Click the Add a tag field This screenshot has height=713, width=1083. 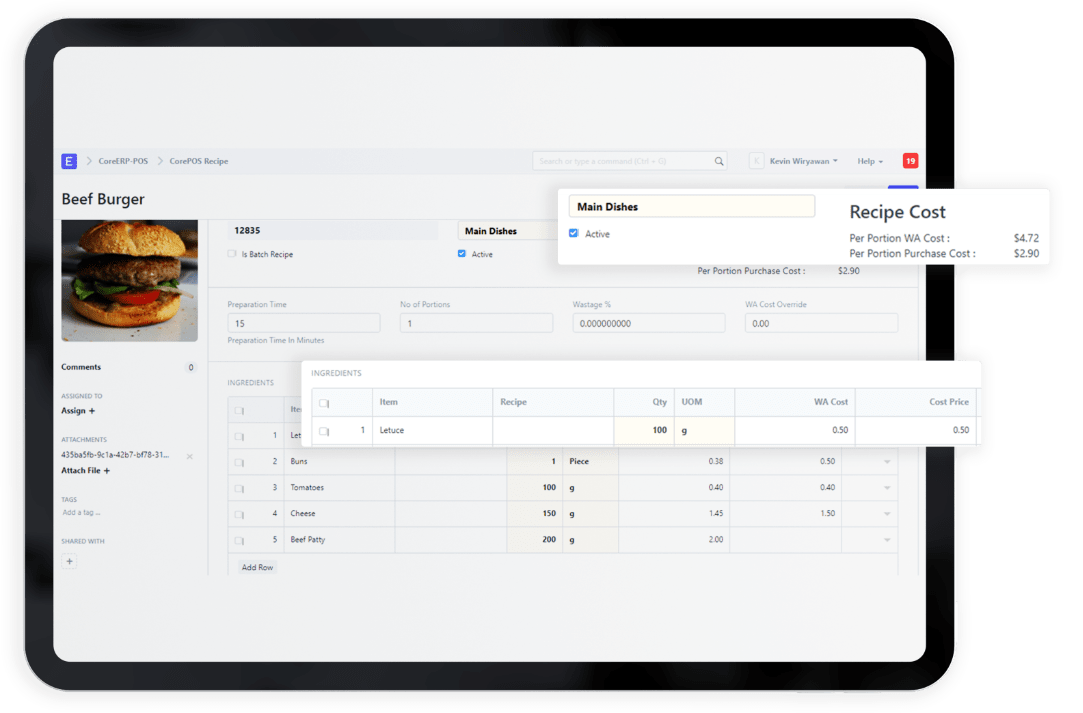click(x=82, y=513)
